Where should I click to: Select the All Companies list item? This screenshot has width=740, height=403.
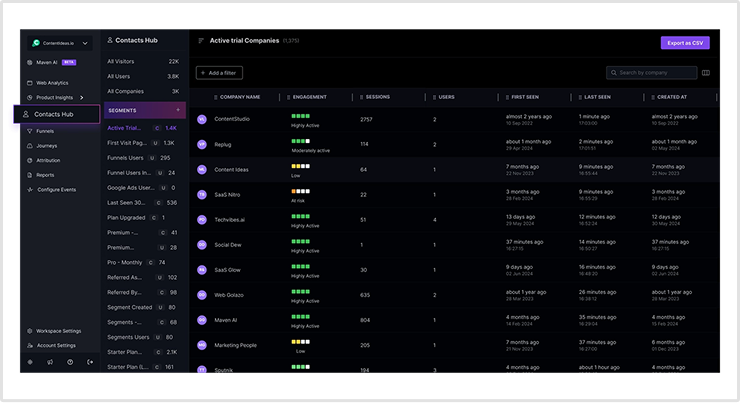point(143,92)
